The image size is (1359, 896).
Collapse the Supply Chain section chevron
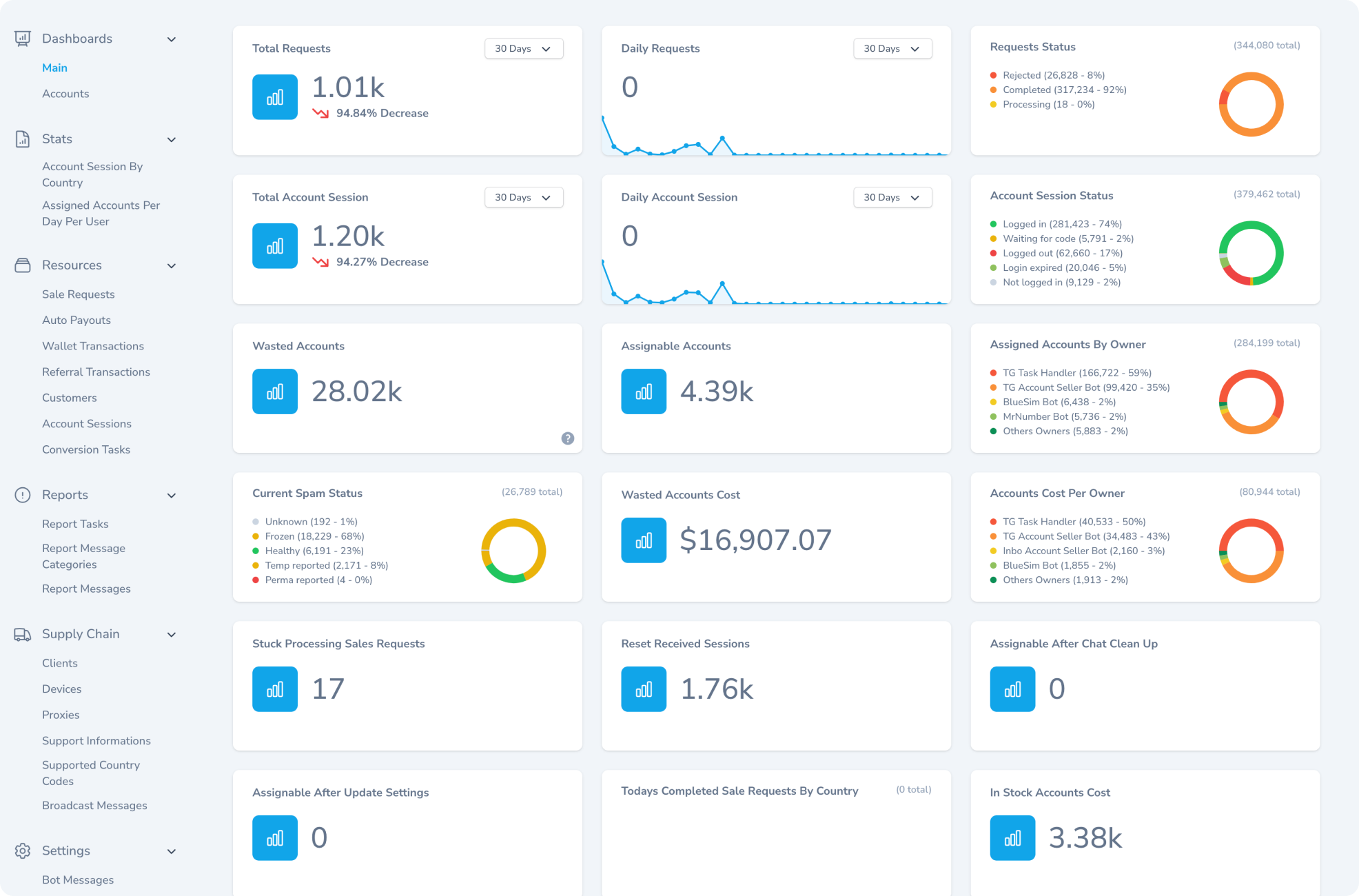[172, 635]
